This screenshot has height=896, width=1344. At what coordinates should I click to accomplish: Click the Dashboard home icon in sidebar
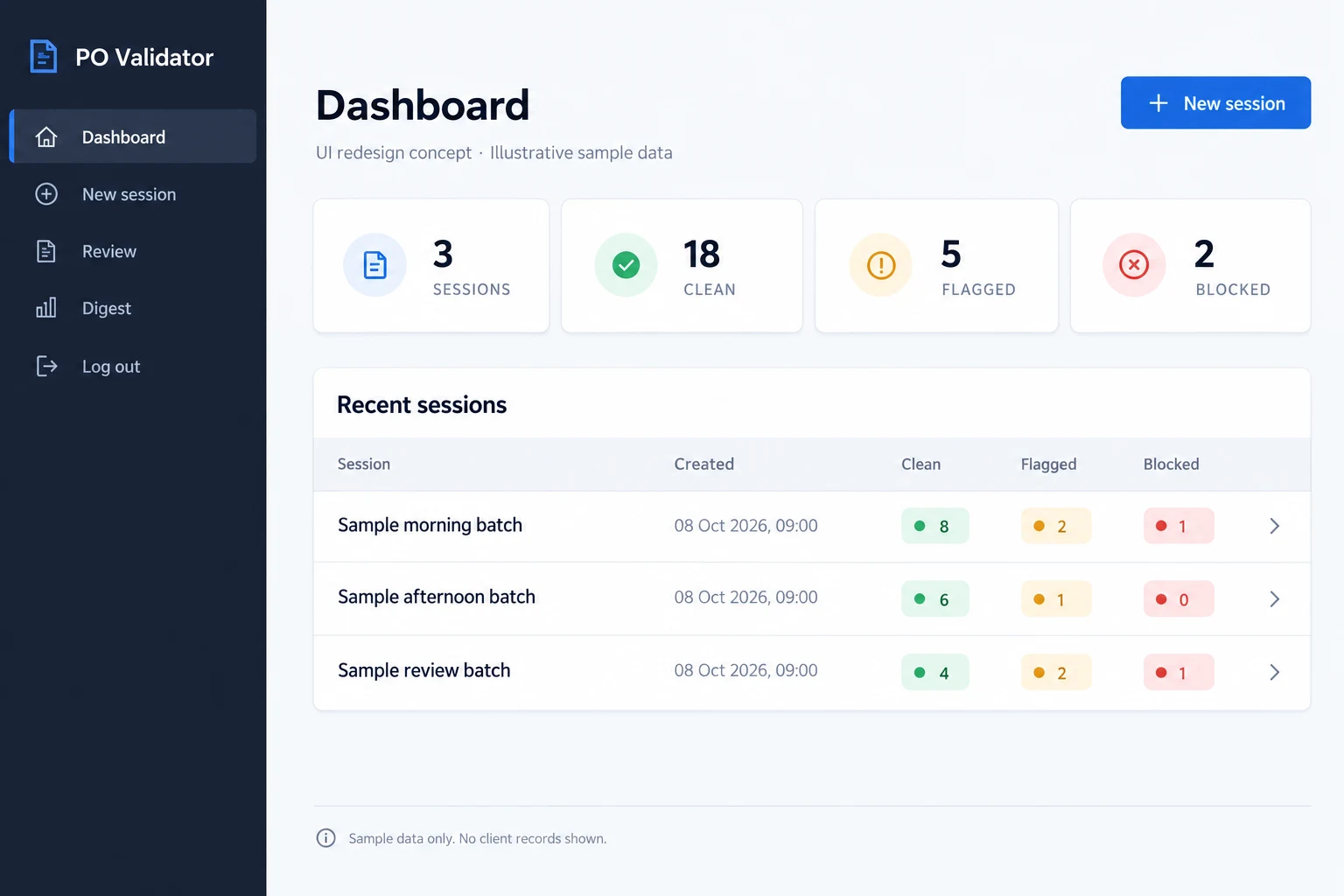(x=46, y=137)
